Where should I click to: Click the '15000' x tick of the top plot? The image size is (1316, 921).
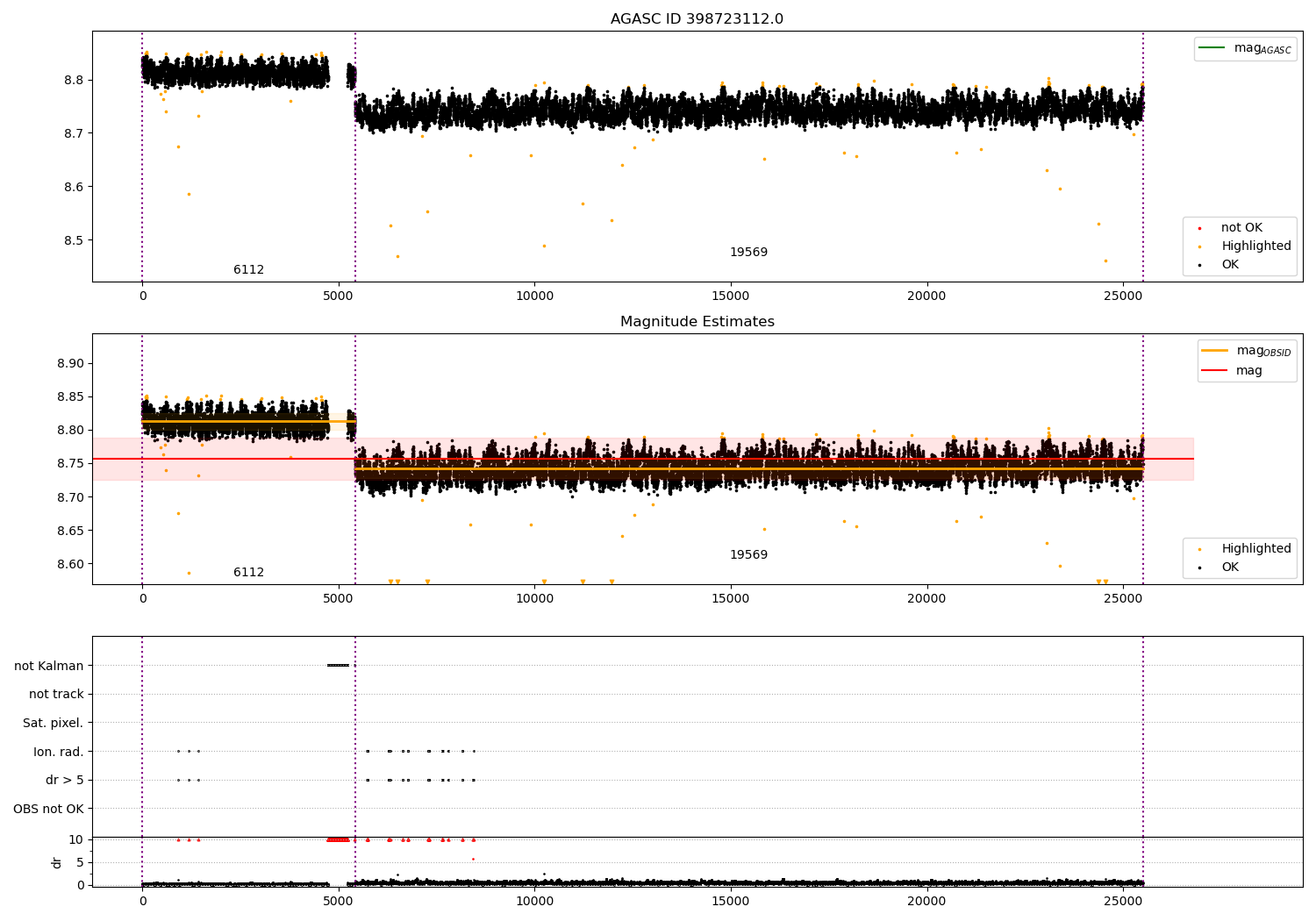[730, 296]
